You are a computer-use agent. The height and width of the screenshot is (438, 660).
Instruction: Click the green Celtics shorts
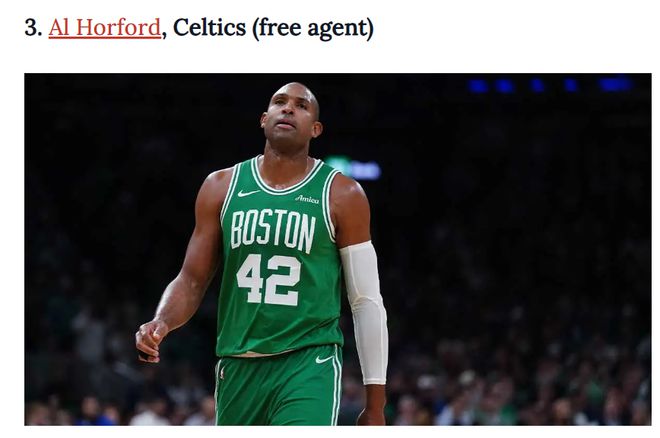(x=279, y=386)
